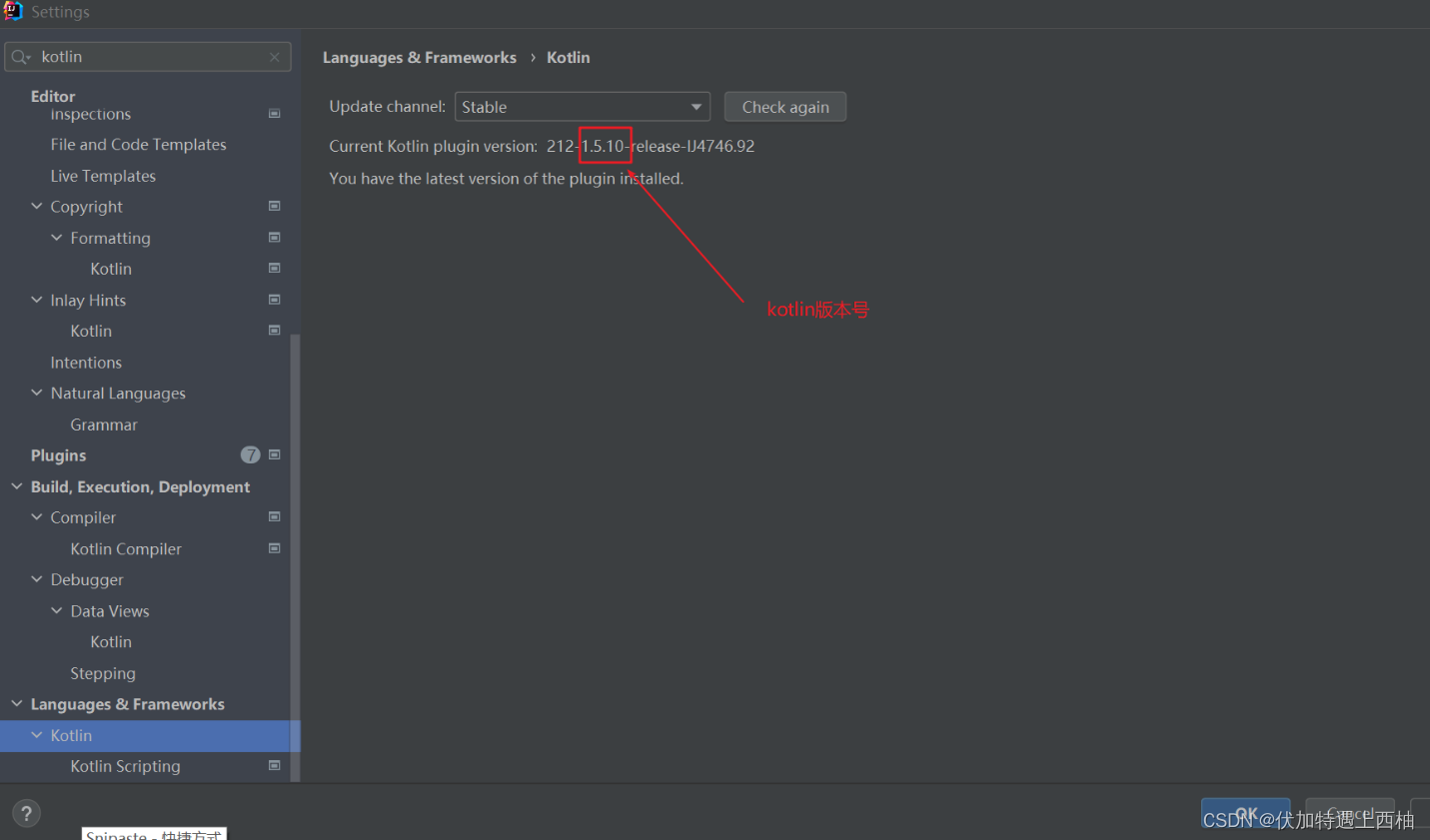Click project-level icon next to Copyright
The width and height of the screenshot is (1430, 840).
pos(275,206)
